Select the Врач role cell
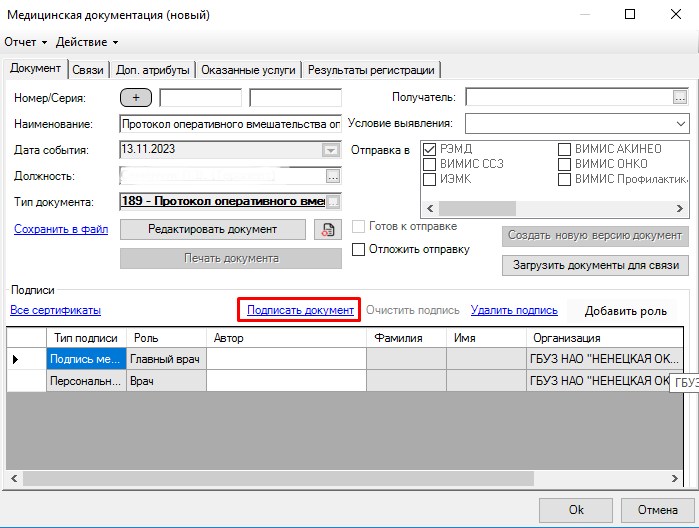This screenshot has width=699, height=528. 166,381
